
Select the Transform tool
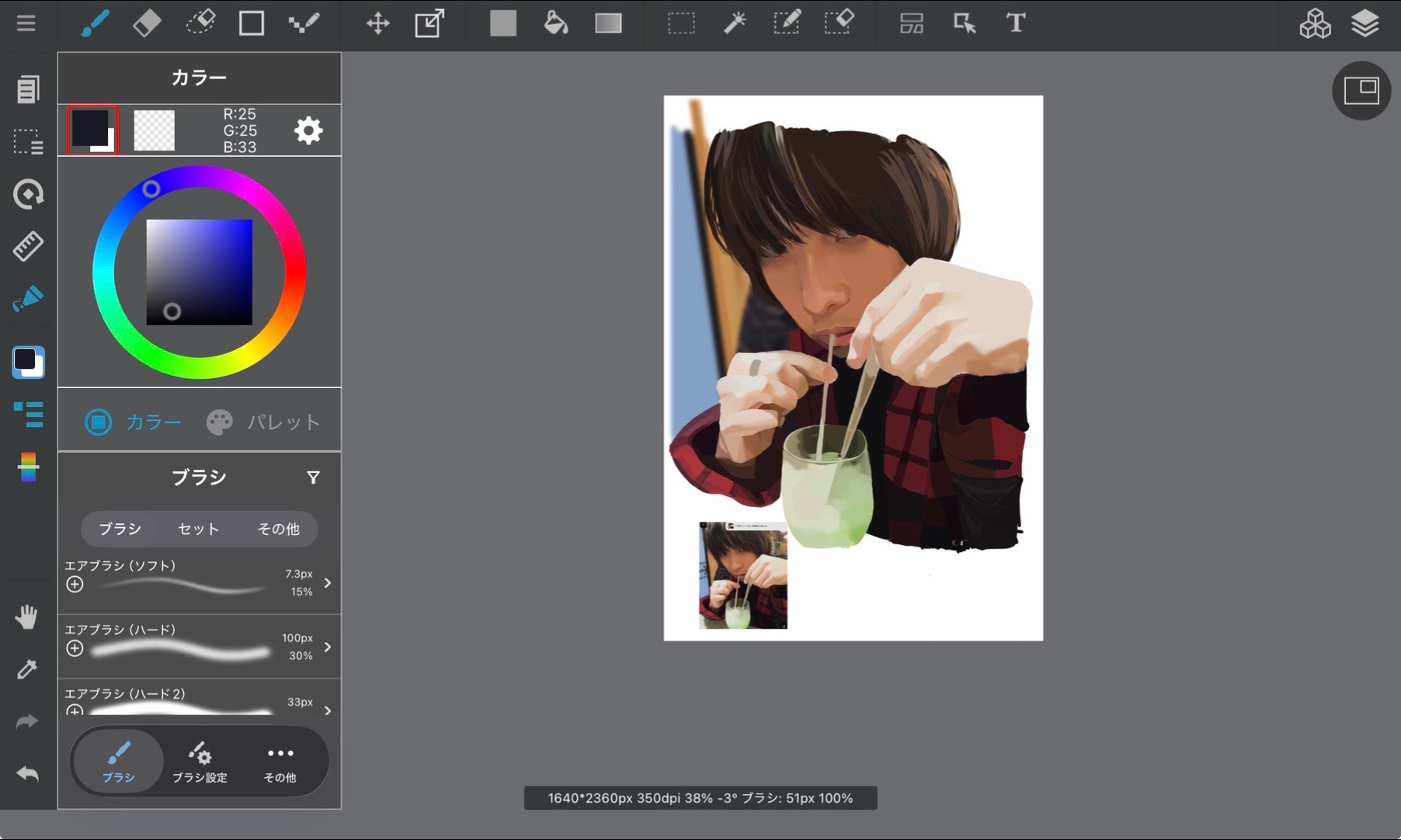pos(430,23)
